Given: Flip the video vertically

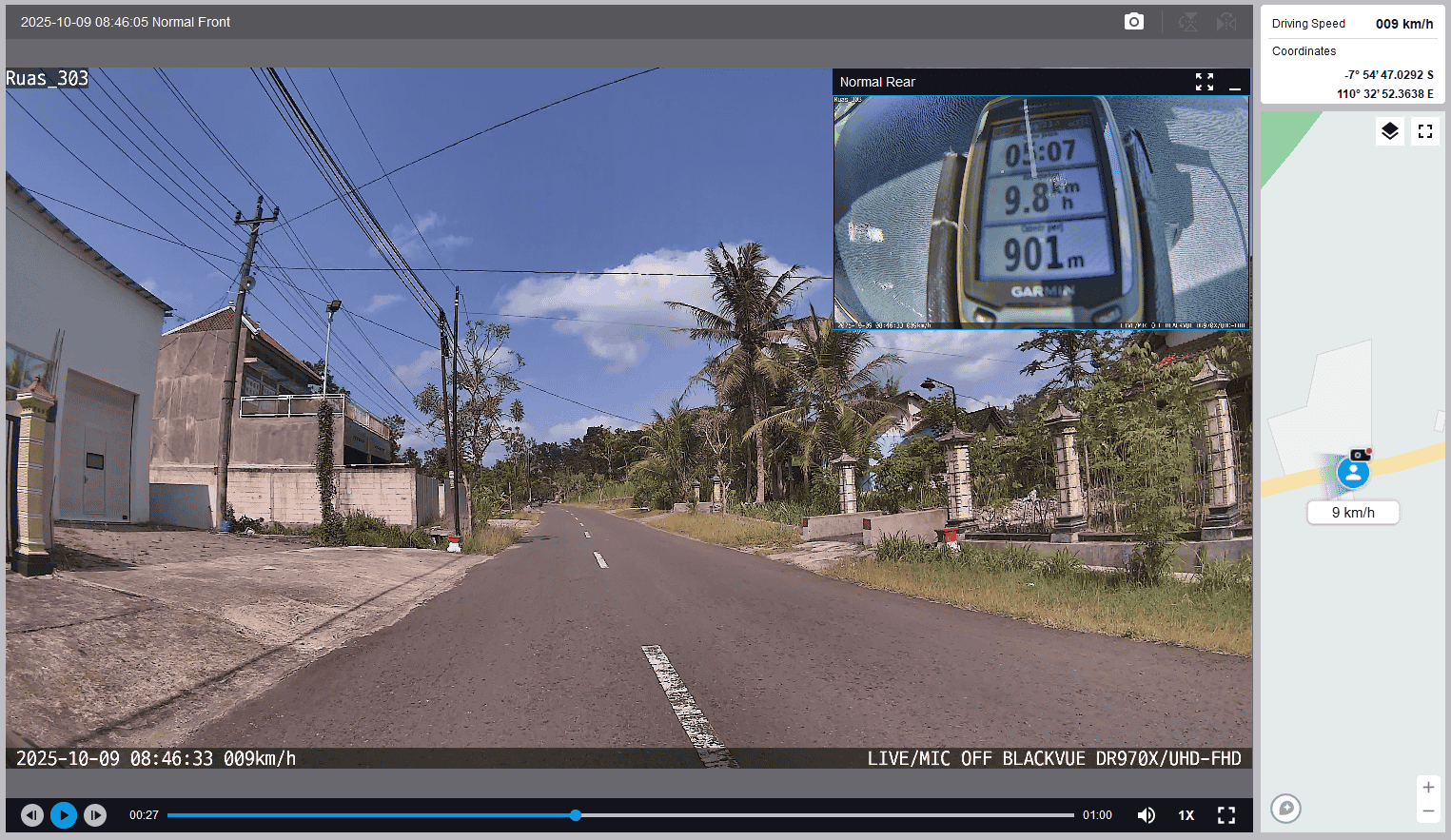Looking at the screenshot, I should pos(1188,22).
